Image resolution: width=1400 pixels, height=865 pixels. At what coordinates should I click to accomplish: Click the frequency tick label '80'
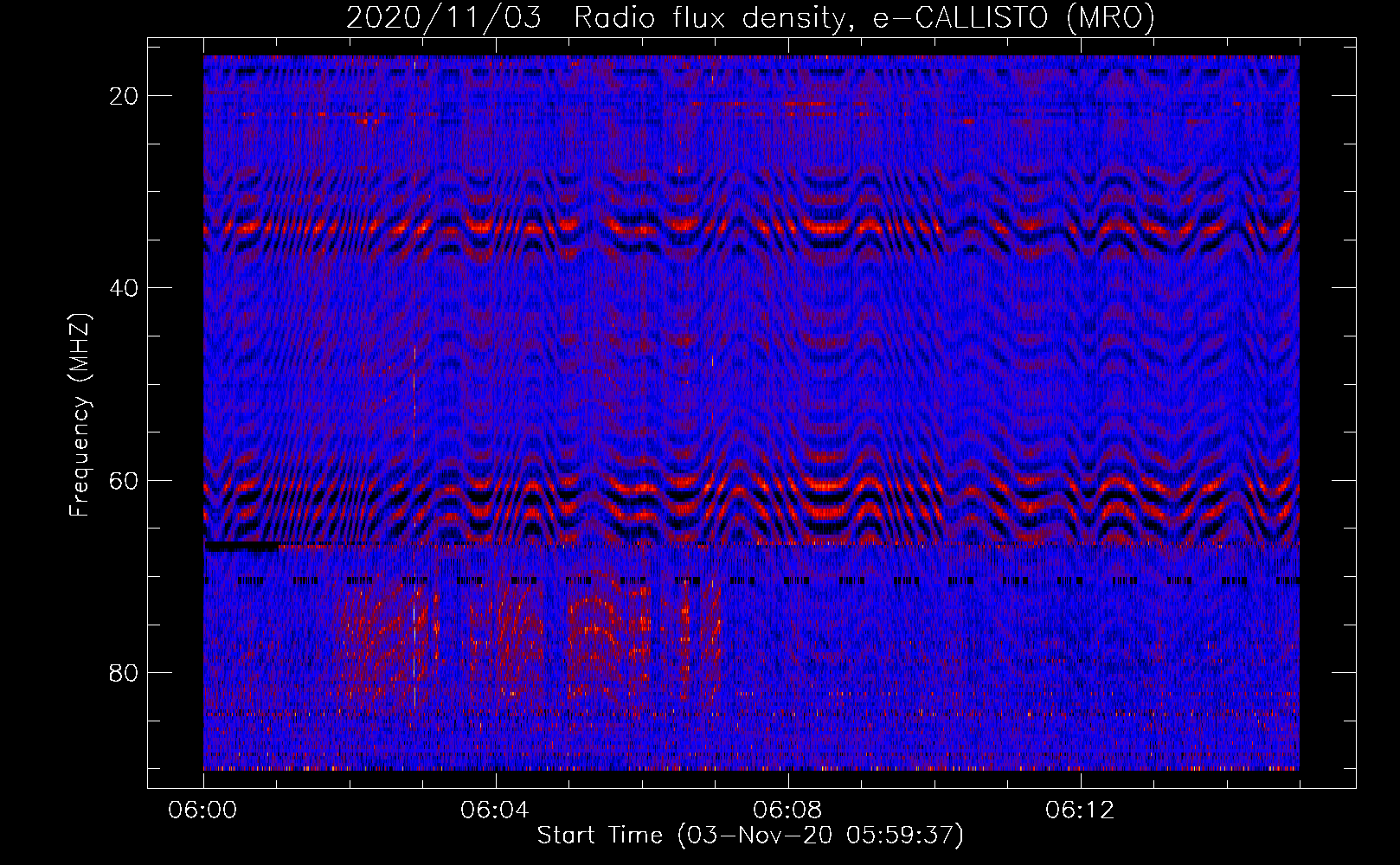tap(125, 672)
